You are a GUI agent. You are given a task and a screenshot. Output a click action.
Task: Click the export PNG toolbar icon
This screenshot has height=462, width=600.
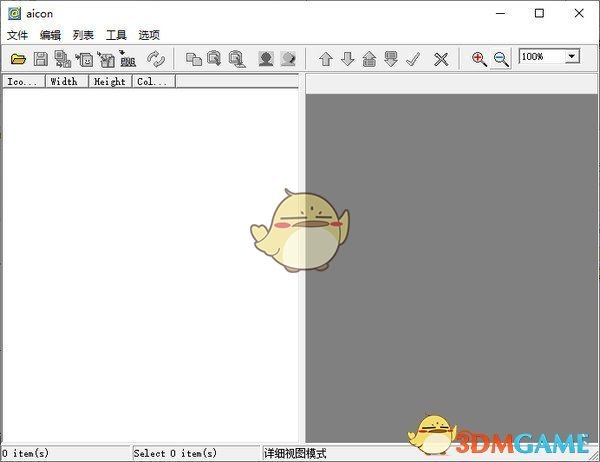[127, 59]
